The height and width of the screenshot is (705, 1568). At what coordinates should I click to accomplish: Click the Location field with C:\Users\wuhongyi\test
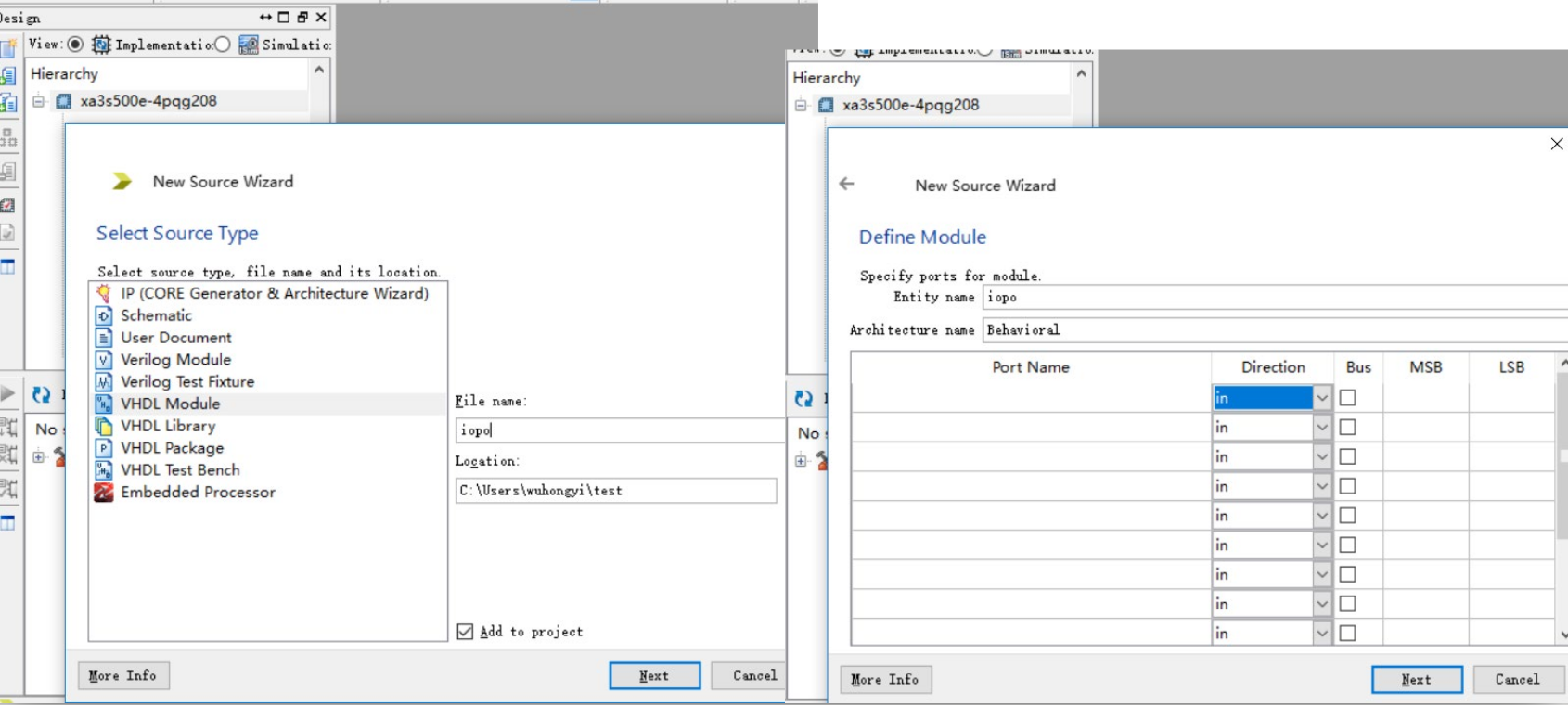(x=616, y=491)
